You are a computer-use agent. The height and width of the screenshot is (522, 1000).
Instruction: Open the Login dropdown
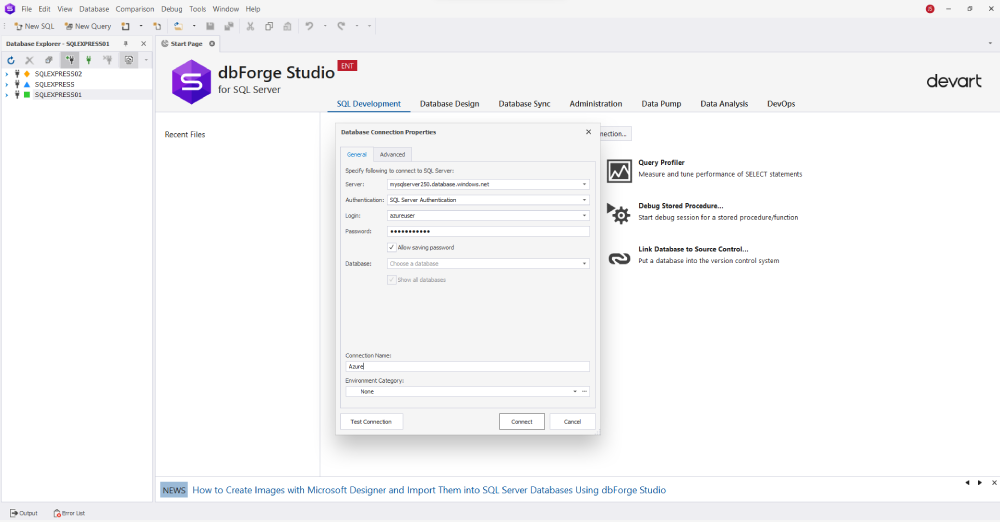[584, 216]
